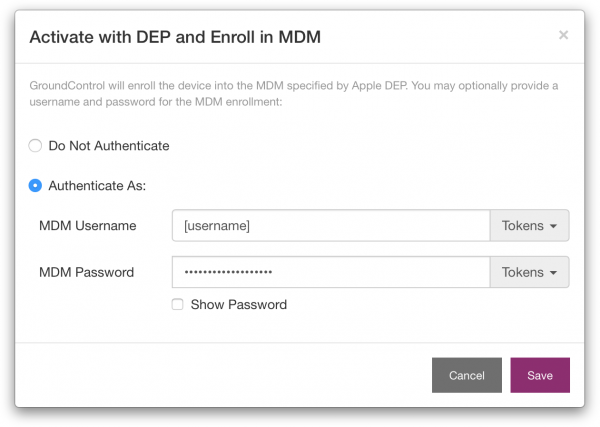600x427 pixels.
Task: Click the 'Activate with DEP and Enroll in MDM' title
Action: (175, 37)
